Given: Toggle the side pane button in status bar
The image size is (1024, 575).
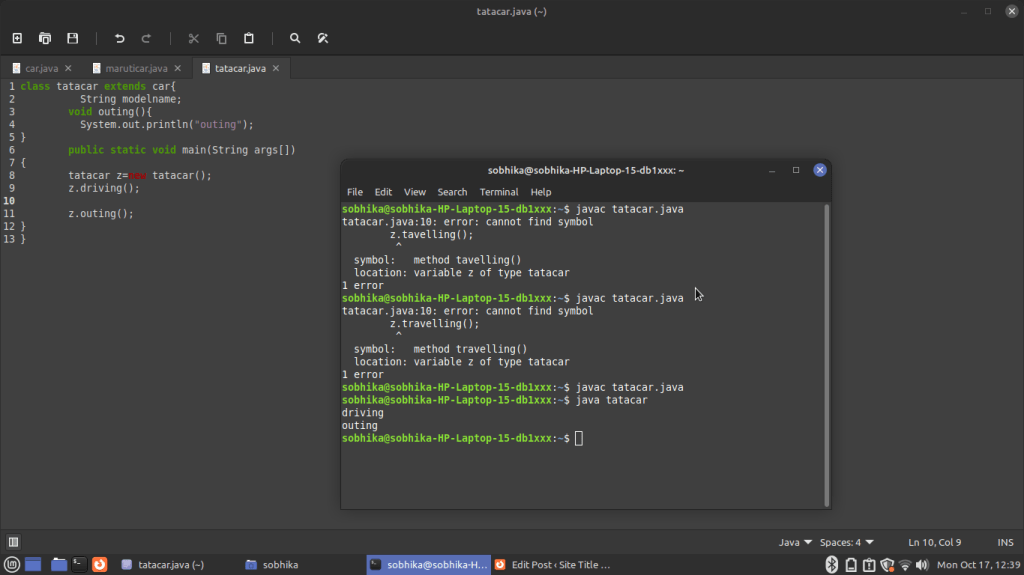Looking at the screenshot, I should [14, 542].
